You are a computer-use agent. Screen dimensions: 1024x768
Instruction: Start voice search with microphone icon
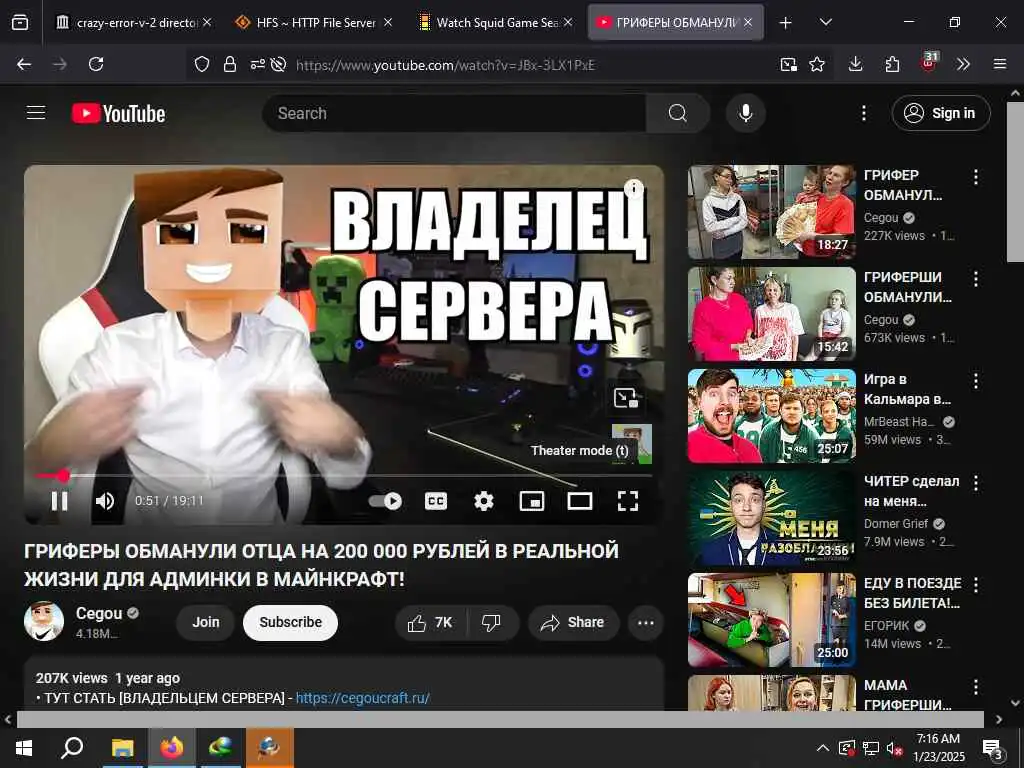(x=745, y=113)
